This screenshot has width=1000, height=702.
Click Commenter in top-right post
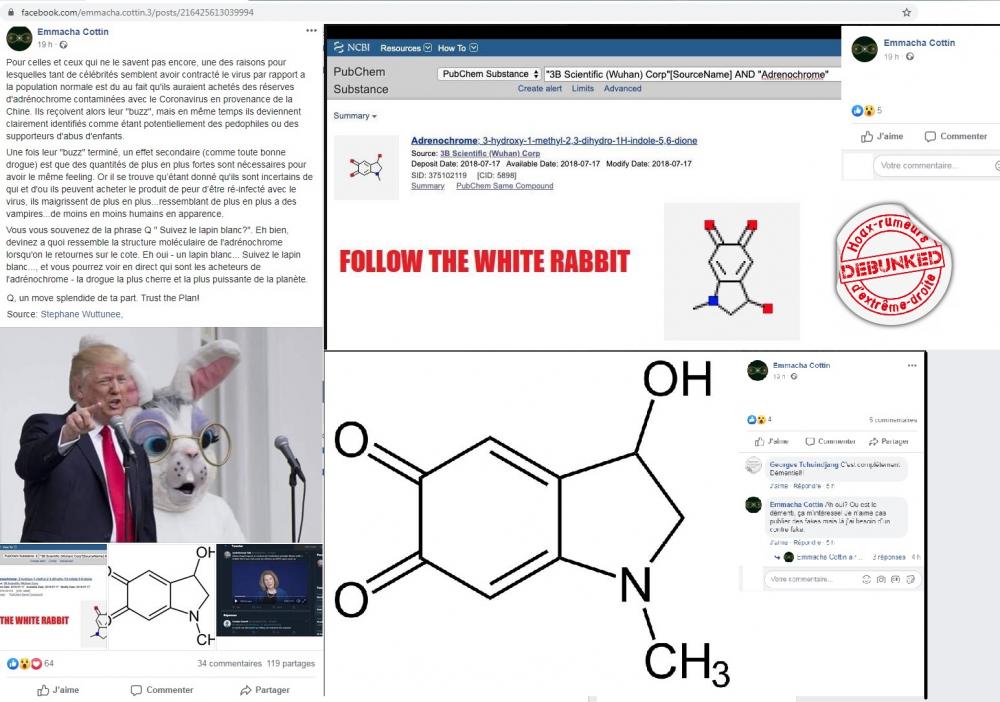tap(955, 136)
